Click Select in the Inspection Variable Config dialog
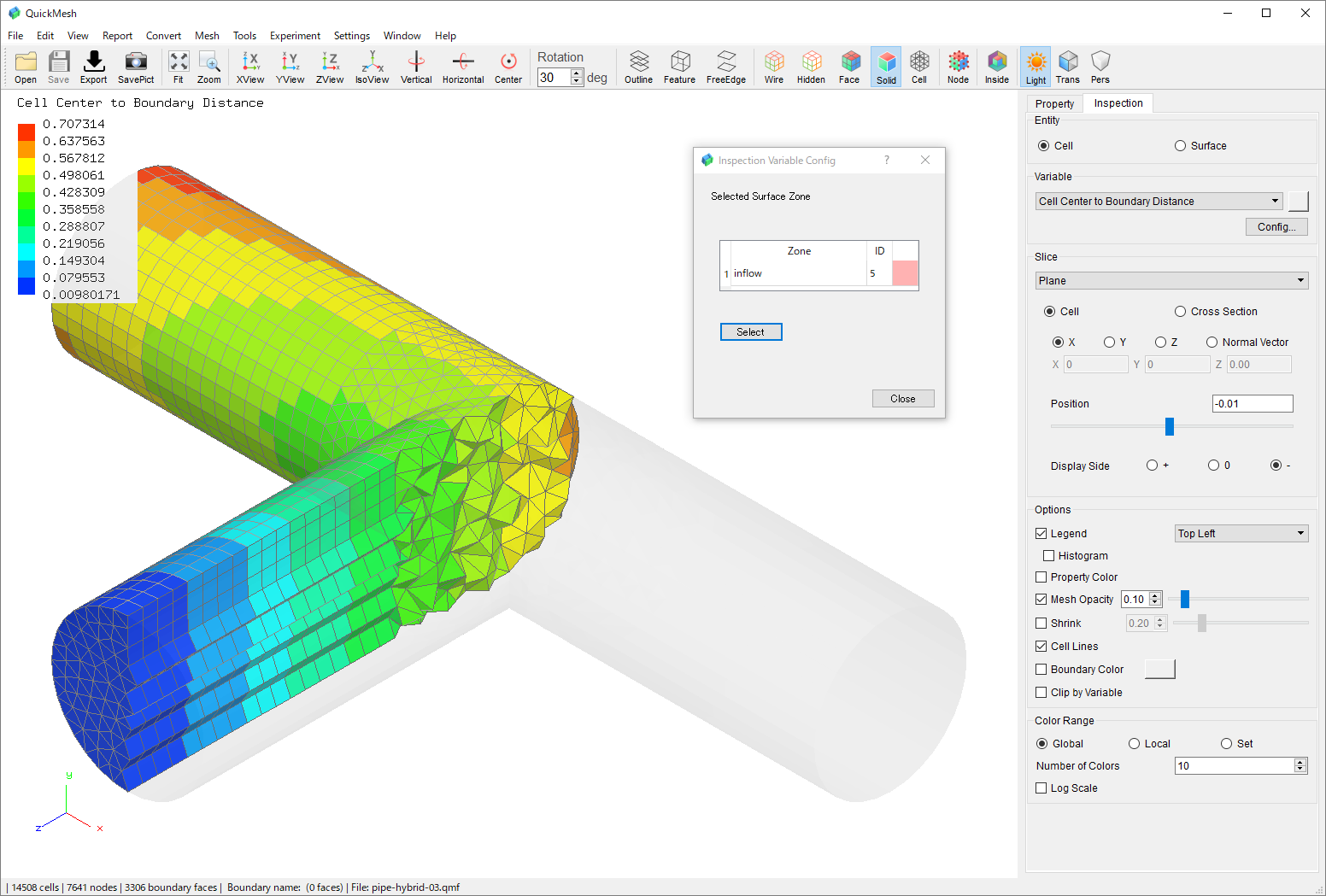 (751, 332)
